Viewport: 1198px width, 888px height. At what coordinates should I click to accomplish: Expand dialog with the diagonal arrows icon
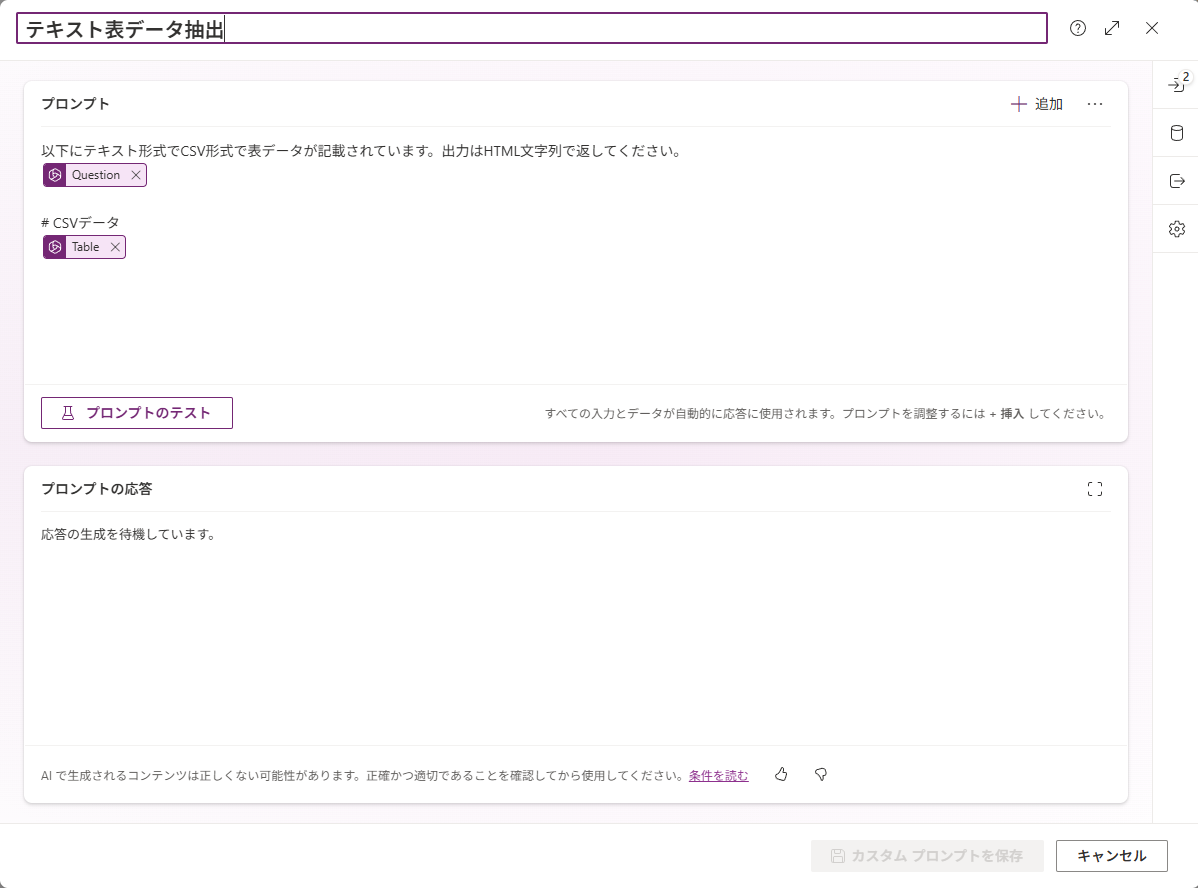click(1112, 28)
